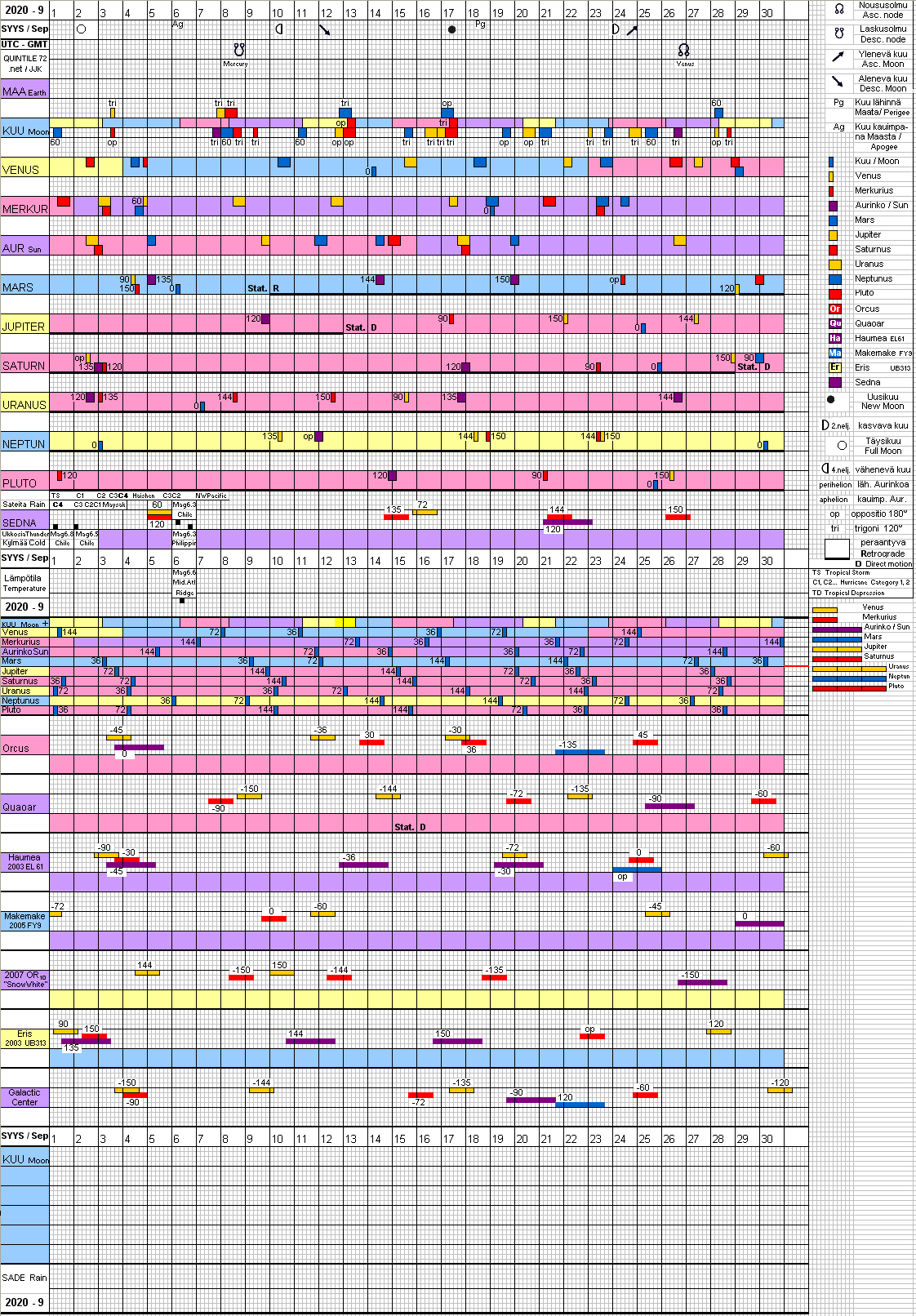Click the last quarter moon symbol on day 10

click(278, 29)
